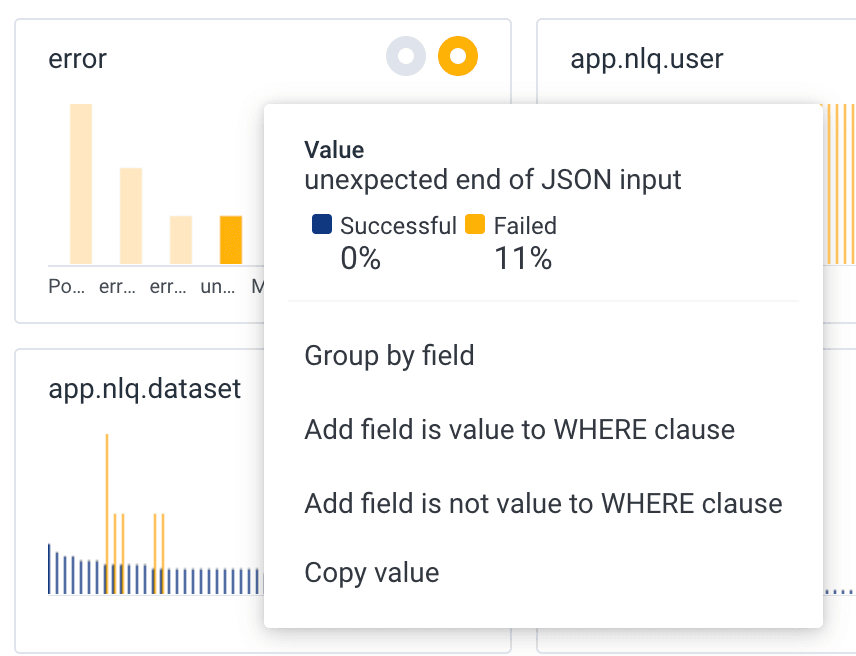Click the "Po..." axis label under error chart
Viewport: 856px width, 656px height.
[x=66, y=288]
